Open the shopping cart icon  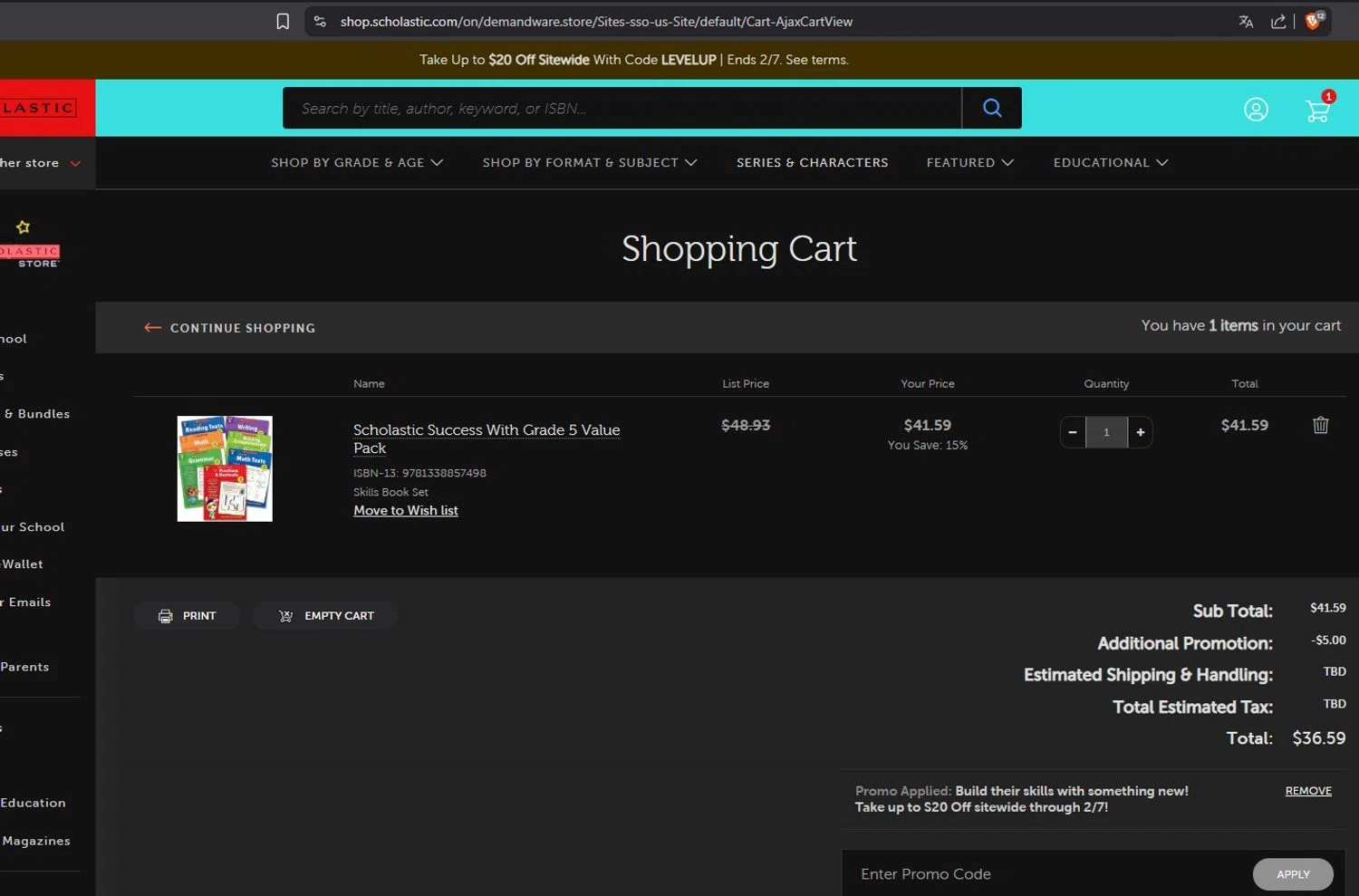pyautogui.click(x=1318, y=110)
